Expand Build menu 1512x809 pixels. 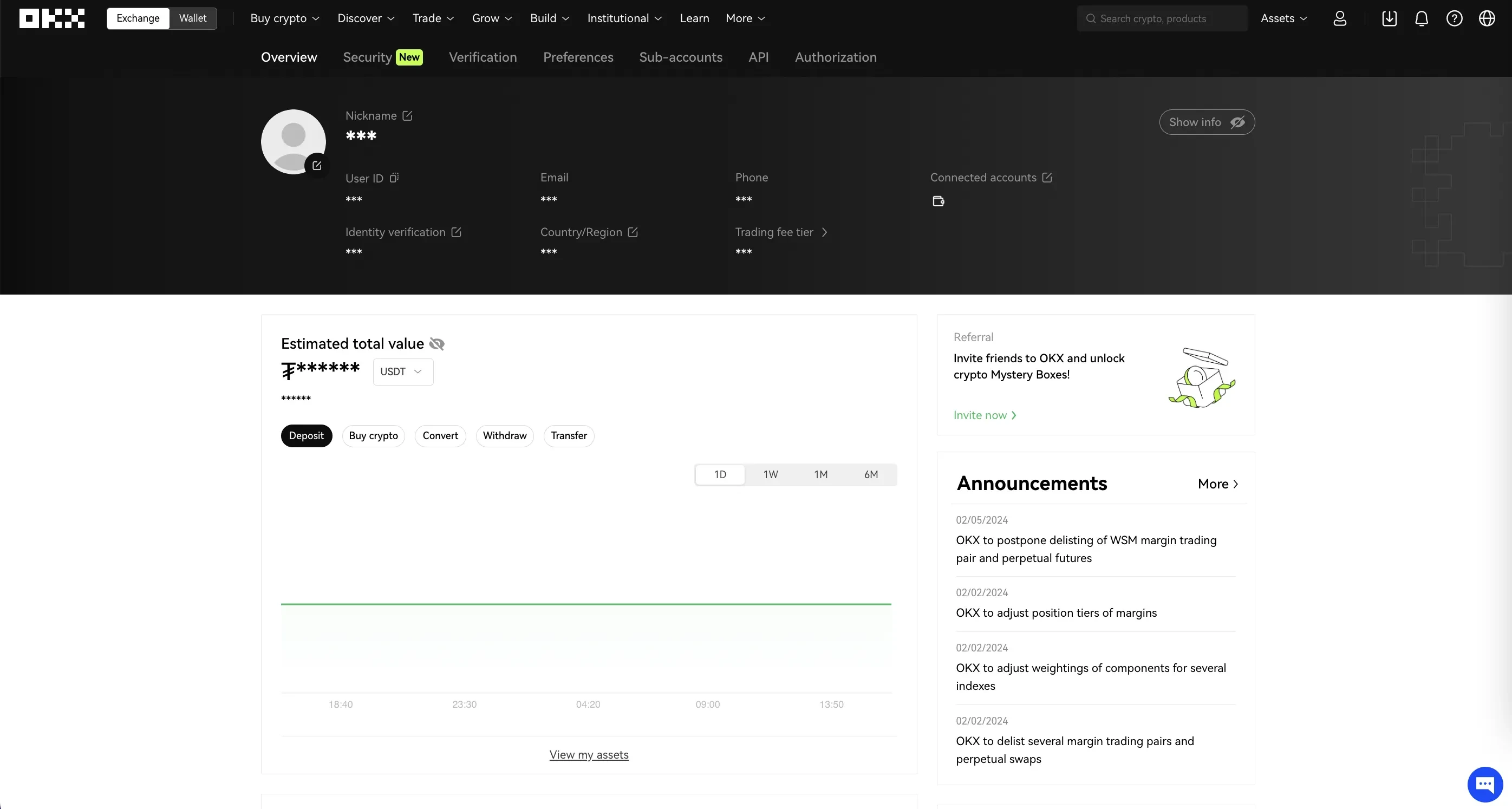549,18
